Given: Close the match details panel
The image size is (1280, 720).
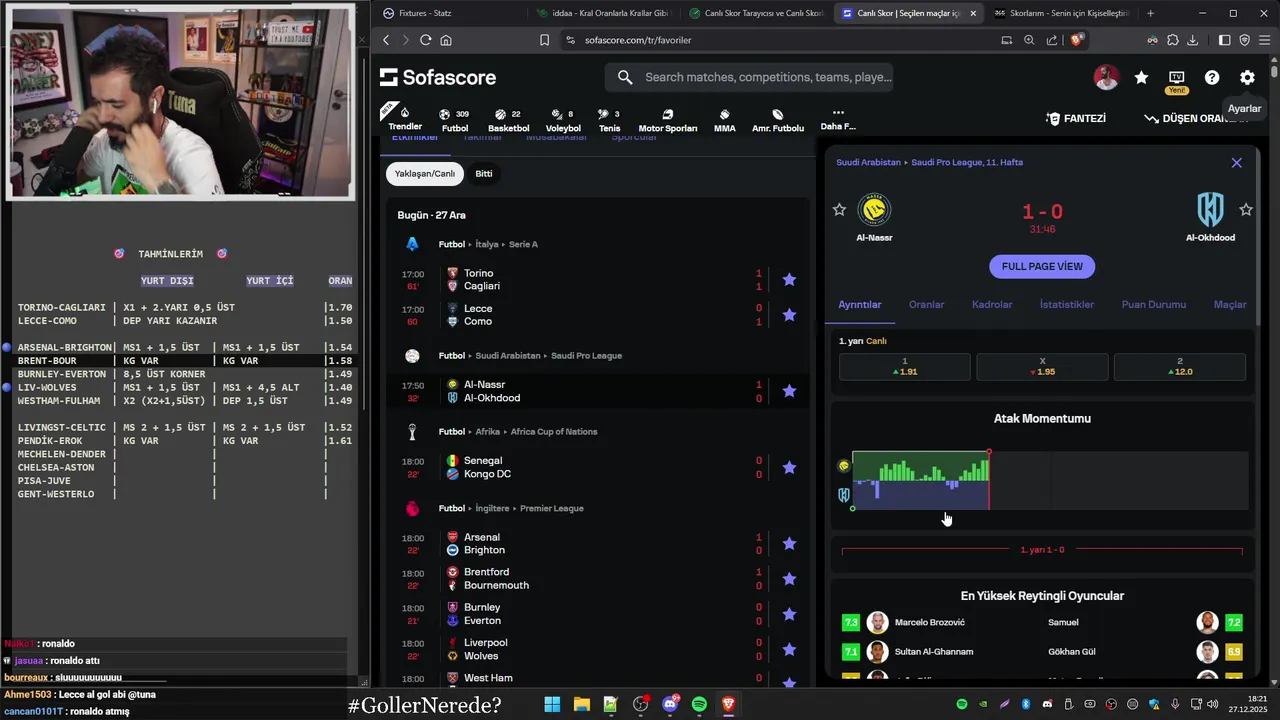Looking at the screenshot, I should tap(1237, 163).
